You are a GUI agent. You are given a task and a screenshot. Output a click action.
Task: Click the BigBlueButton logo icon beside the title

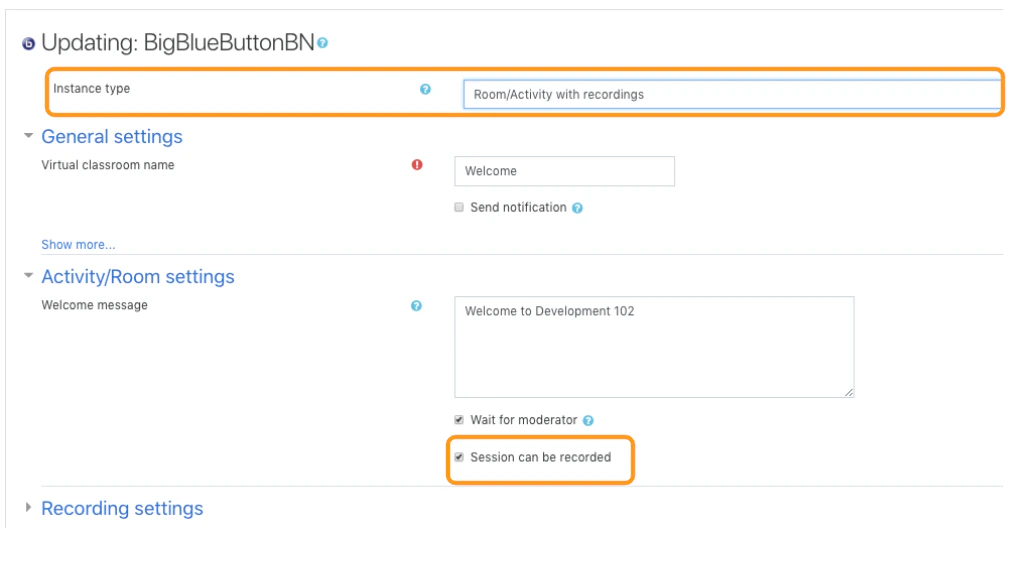tap(28, 44)
